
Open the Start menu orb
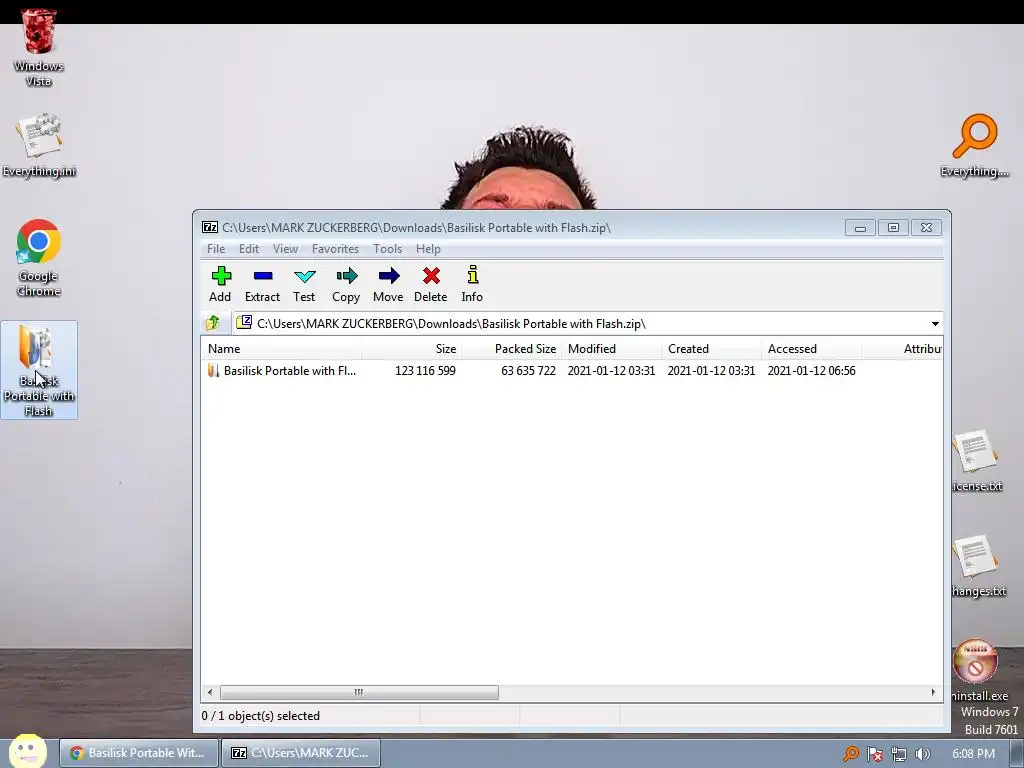click(x=27, y=751)
